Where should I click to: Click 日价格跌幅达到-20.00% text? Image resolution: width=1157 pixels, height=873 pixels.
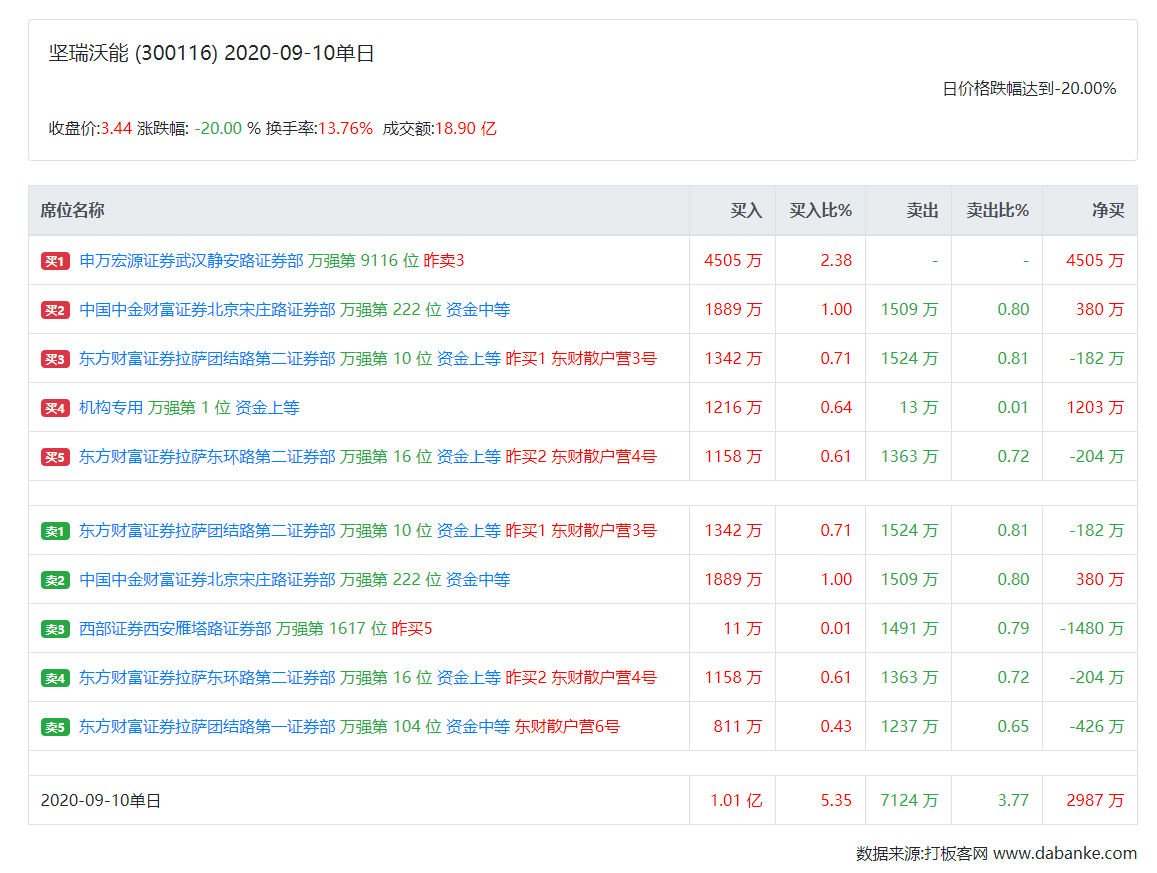tap(1029, 89)
